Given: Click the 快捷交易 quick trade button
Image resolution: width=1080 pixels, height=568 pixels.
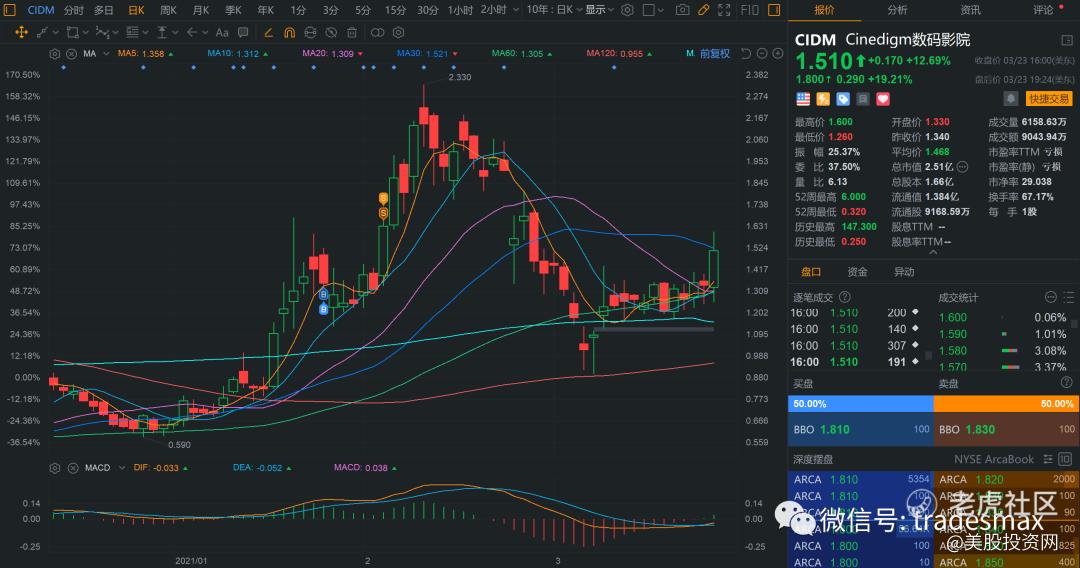Looking at the screenshot, I should [x=1049, y=98].
